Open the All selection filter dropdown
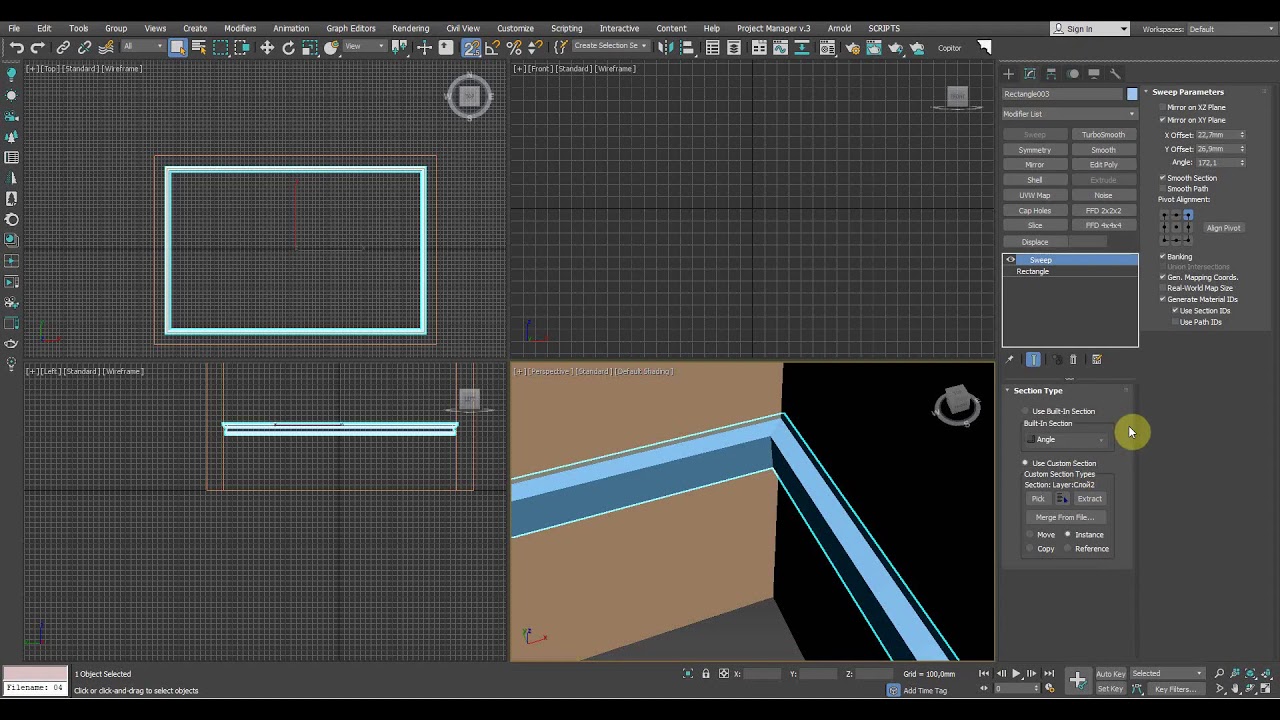The image size is (1280, 720). [x=142, y=47]
